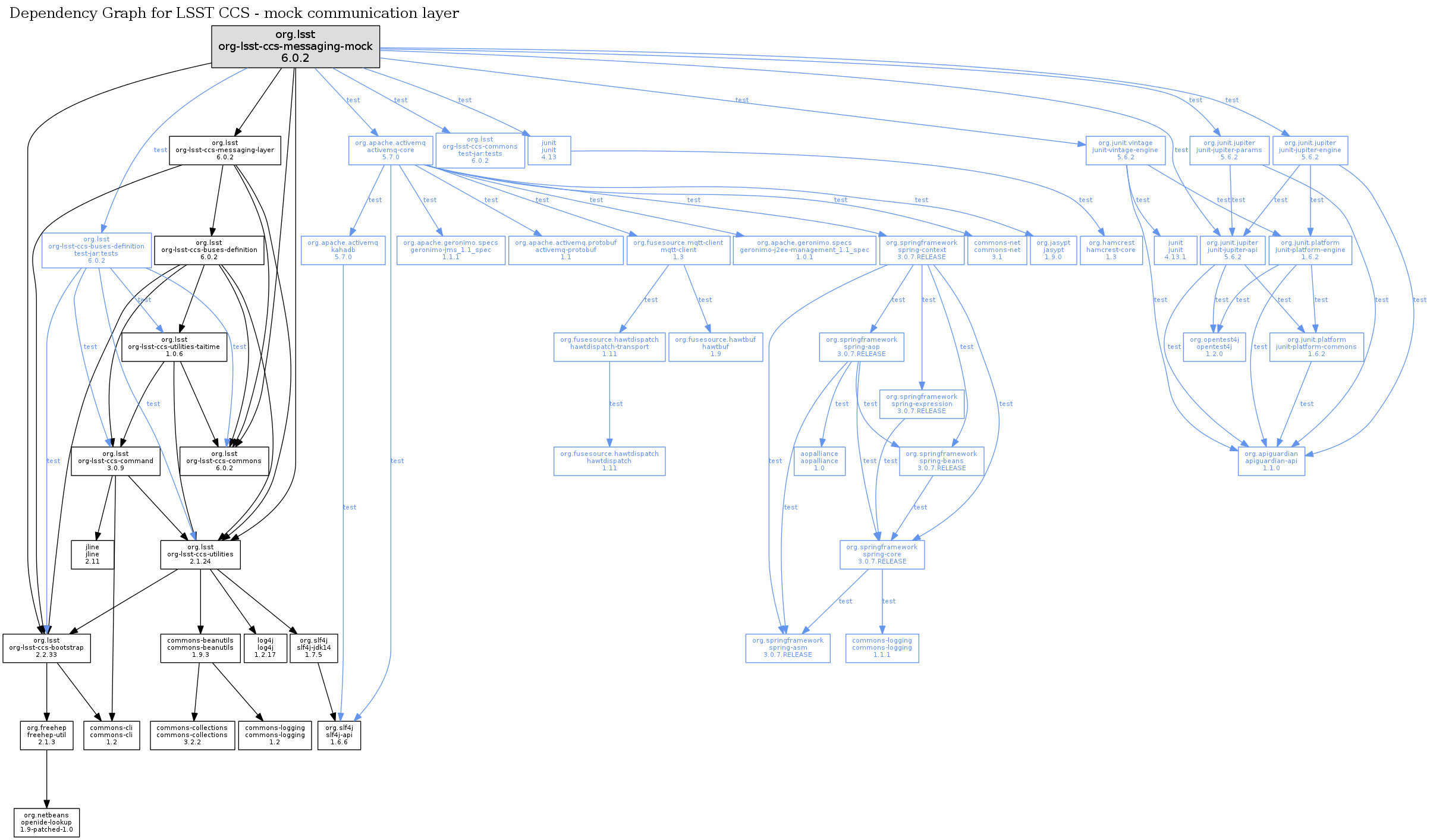Select the org-lsst-ccs-bootstrap 2.2.33 node
The width and height of the screenshot is (1430, 840).
[46, 648]
